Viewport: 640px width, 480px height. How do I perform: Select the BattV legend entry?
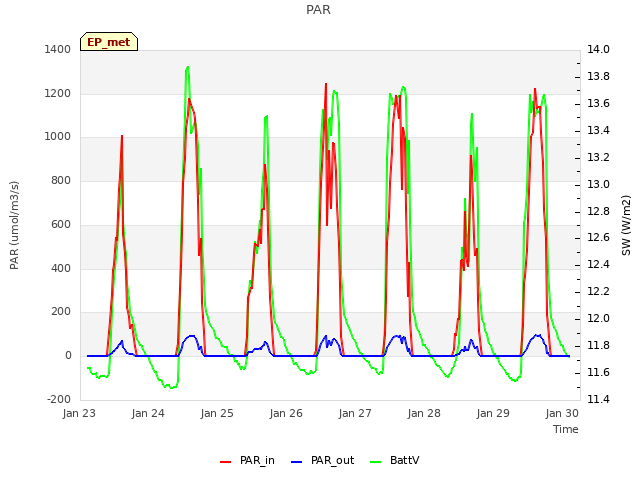click(x=394, y=460)
